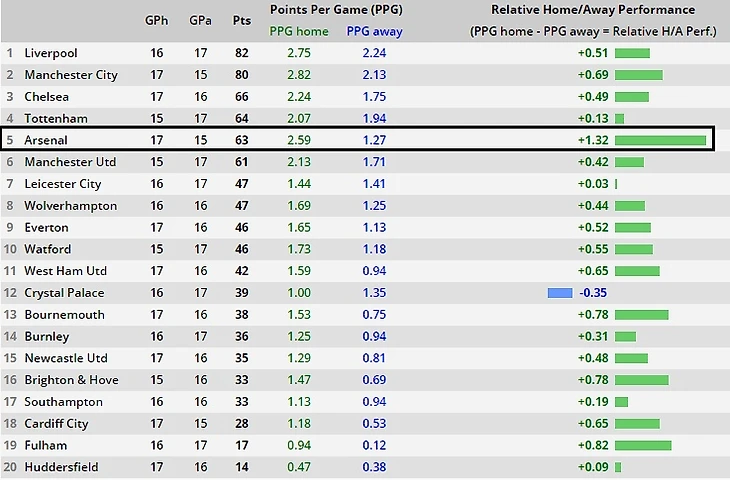Click Crystal Palace's blue negative bar

pos(560,293)
